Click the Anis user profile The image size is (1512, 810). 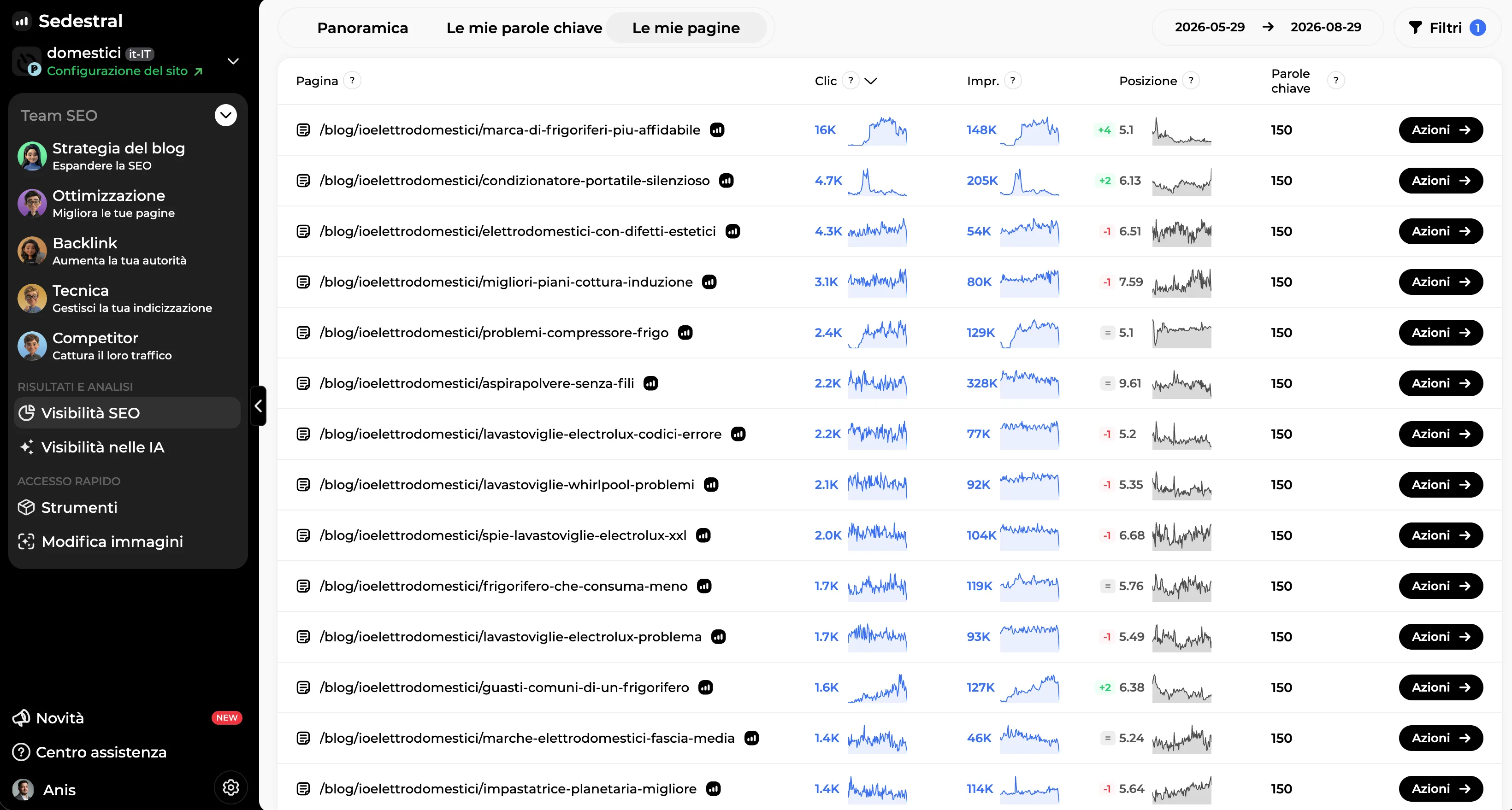[44, 789]
